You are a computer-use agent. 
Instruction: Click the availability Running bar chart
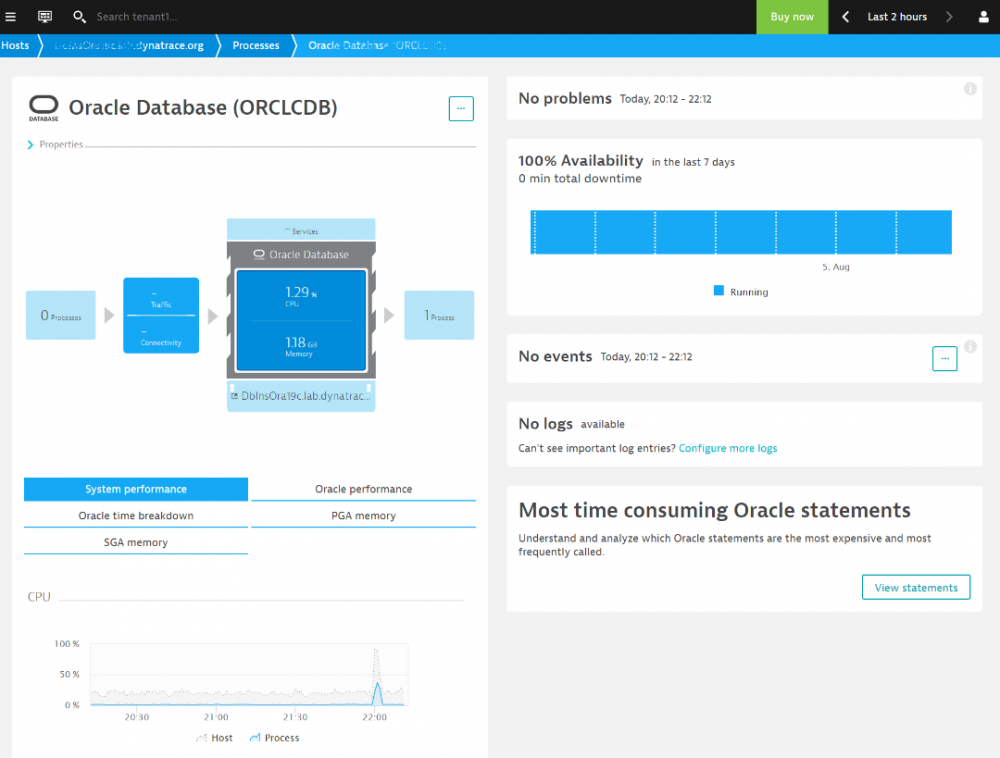coord(741,232)
